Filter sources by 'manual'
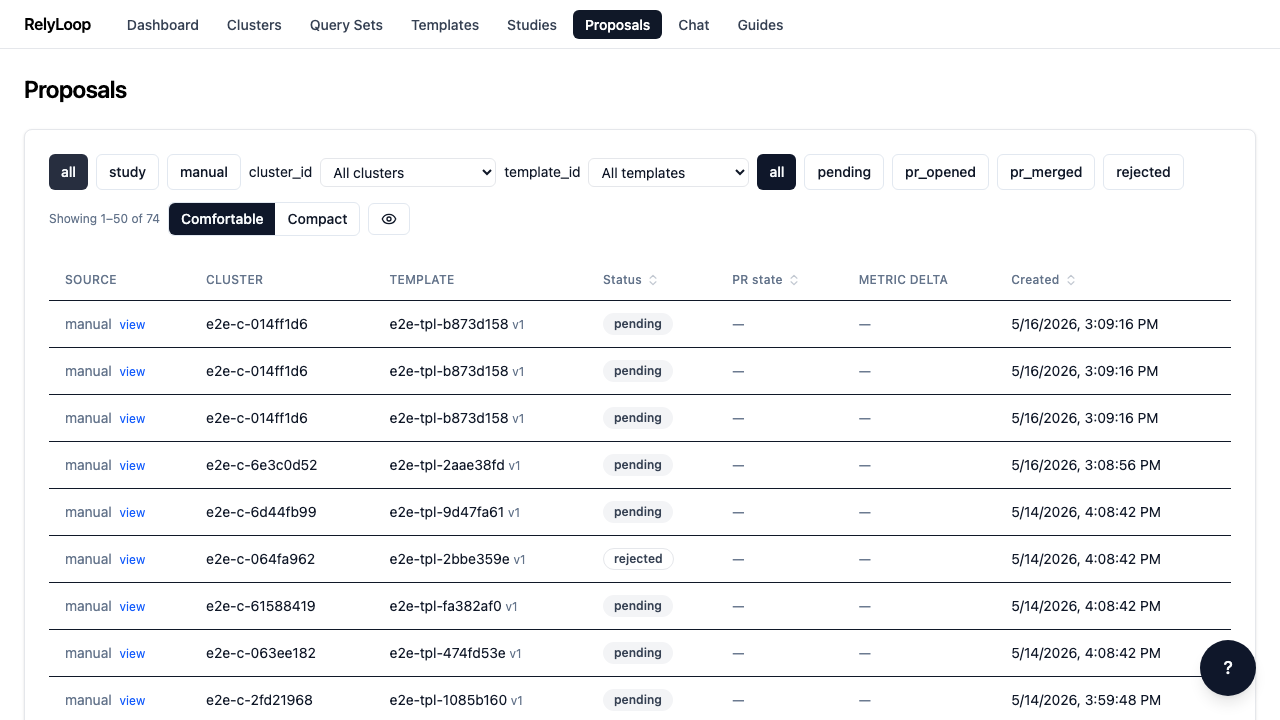Viewport: 1280px width, 720px height. 204,172
